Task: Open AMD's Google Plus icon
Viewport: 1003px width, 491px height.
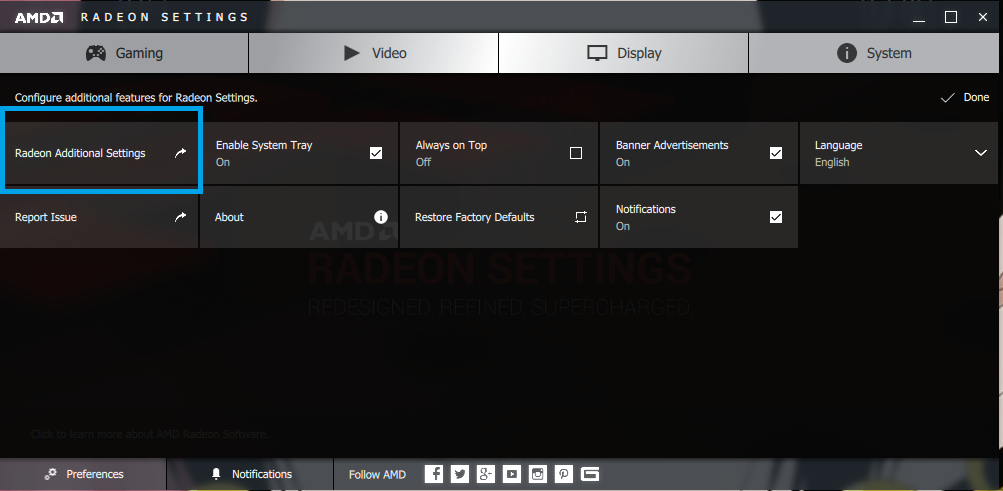Action: click(486, 474)
